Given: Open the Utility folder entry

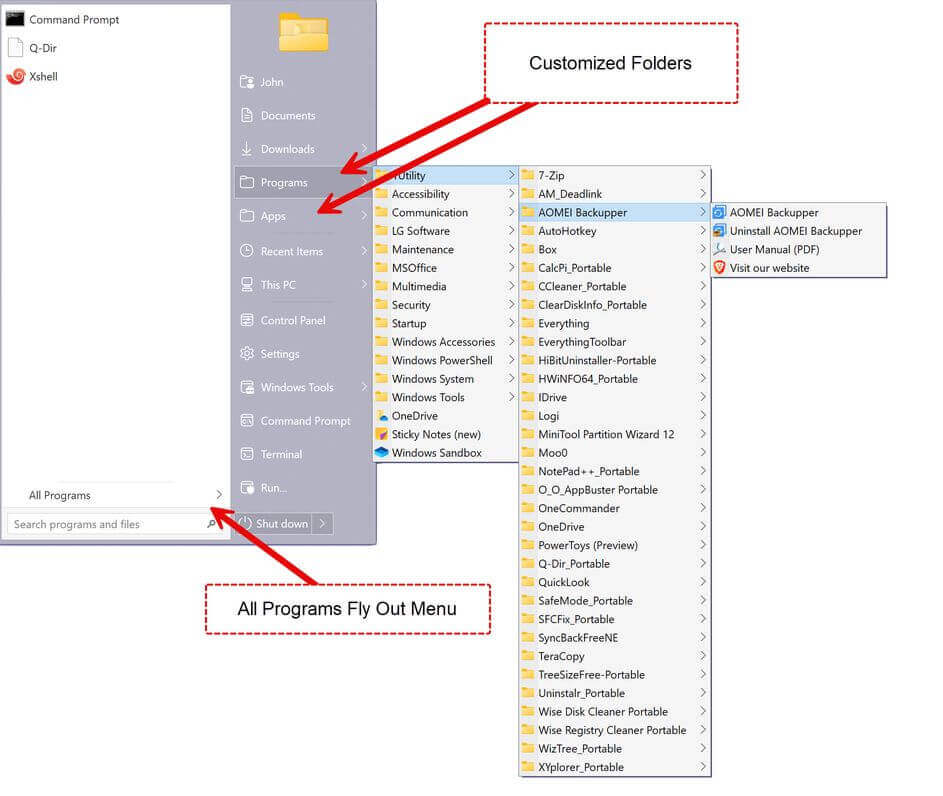Looking at the screenshot, I should (446, 175).
